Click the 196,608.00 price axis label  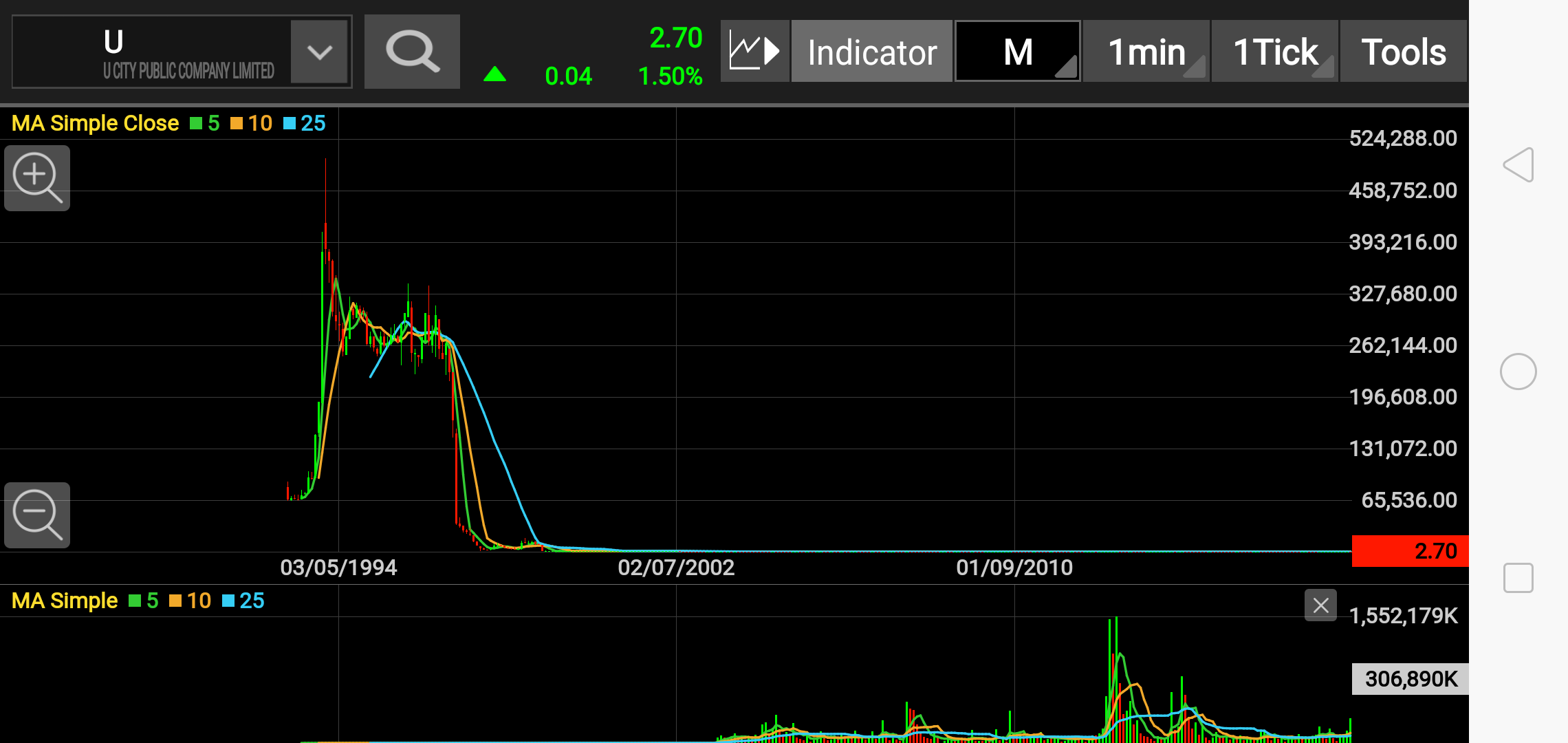coord(1403,396)
